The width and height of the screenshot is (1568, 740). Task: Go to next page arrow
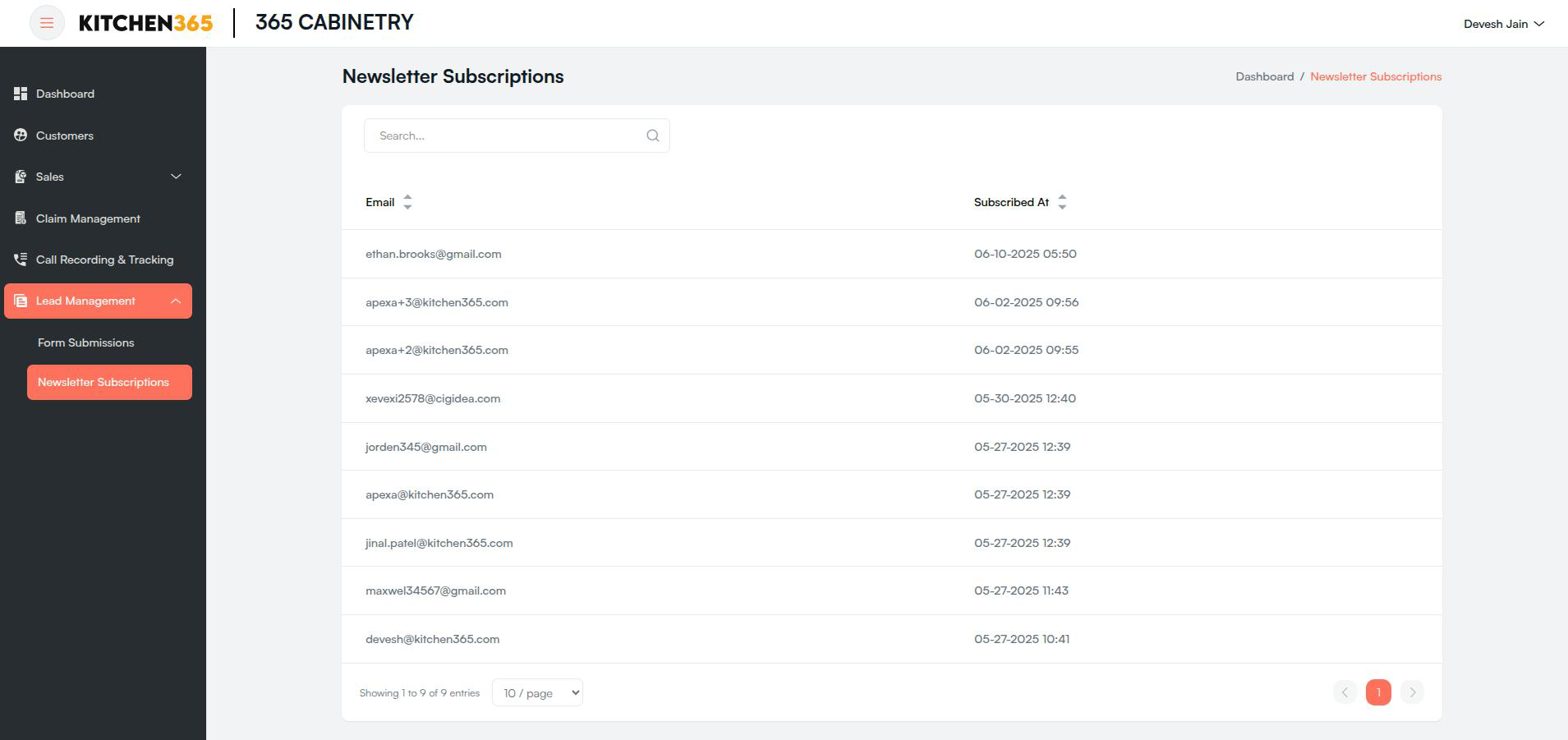click(x=1412, y=692)
